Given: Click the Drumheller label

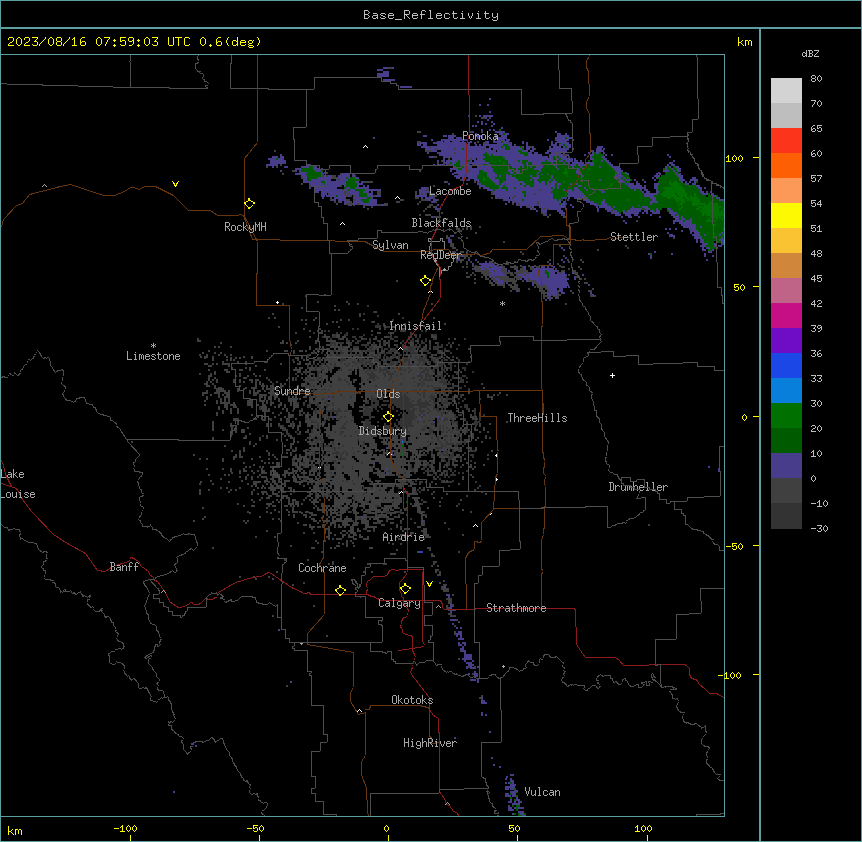Looking at the screenshot, I should point(638,487).
